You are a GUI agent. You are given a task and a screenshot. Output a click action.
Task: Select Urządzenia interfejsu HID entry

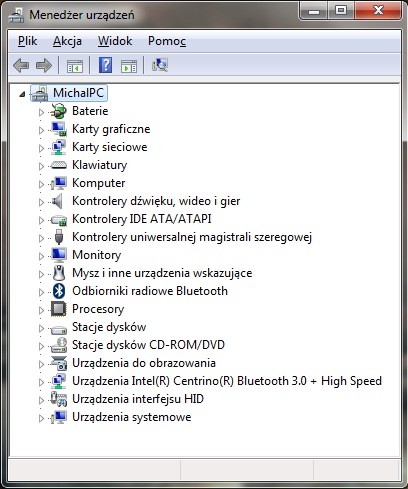pos(138,399)
